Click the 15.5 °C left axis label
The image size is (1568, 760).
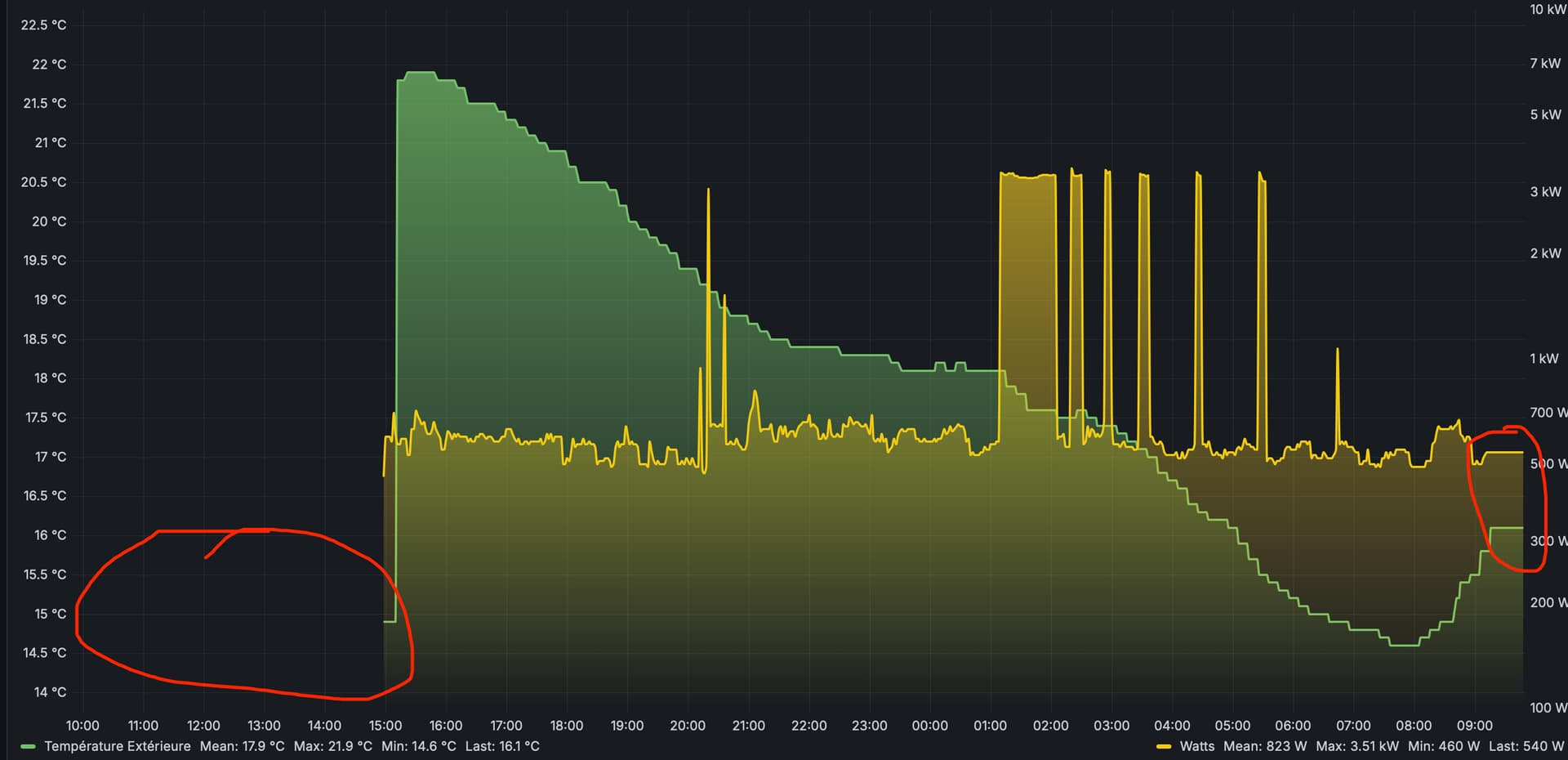(x=45, y=574)
